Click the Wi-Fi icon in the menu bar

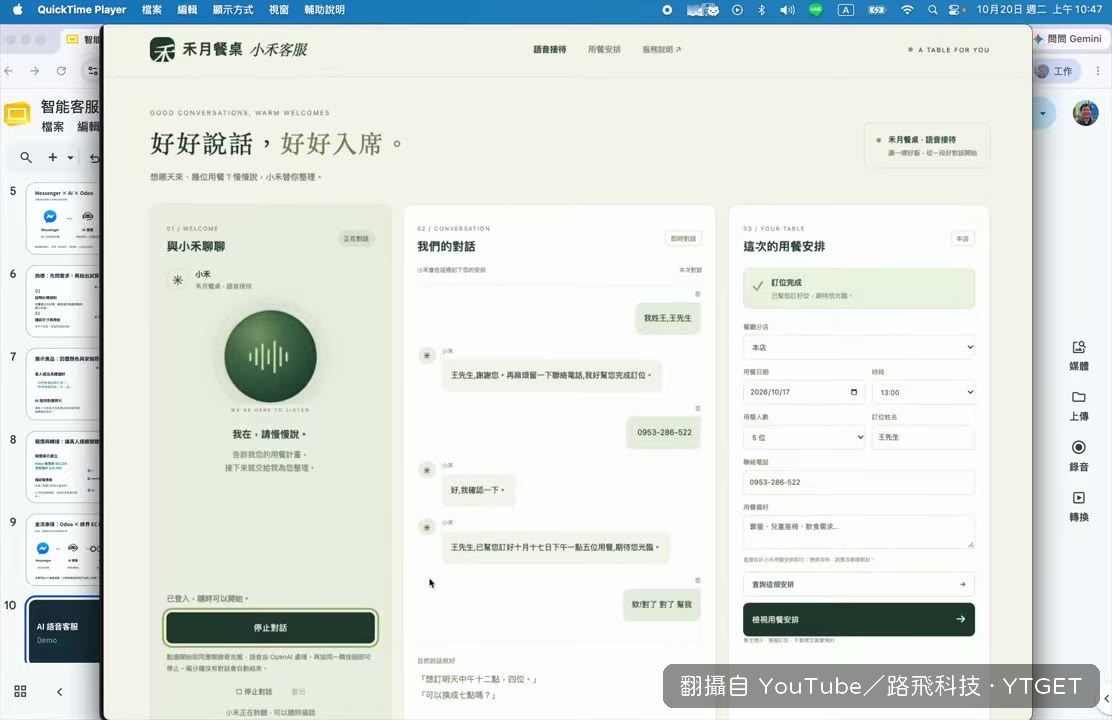(x=907, y=10)
